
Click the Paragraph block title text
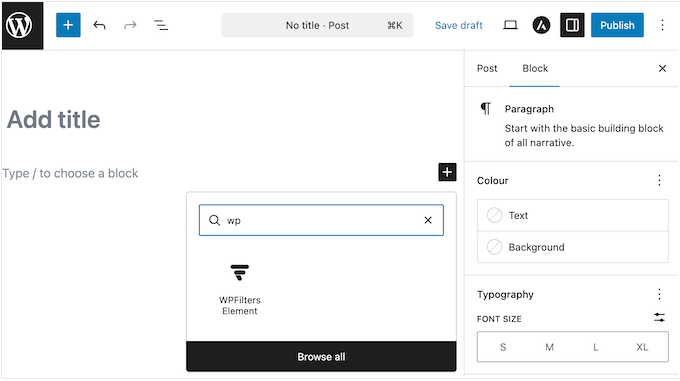coord(529,109)
